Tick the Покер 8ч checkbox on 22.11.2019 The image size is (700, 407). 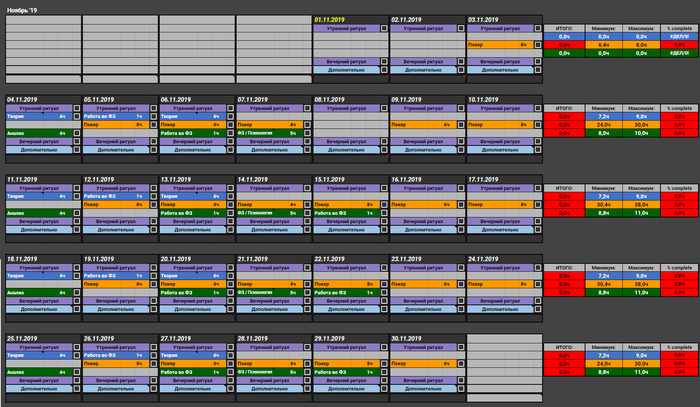[384, 284]
